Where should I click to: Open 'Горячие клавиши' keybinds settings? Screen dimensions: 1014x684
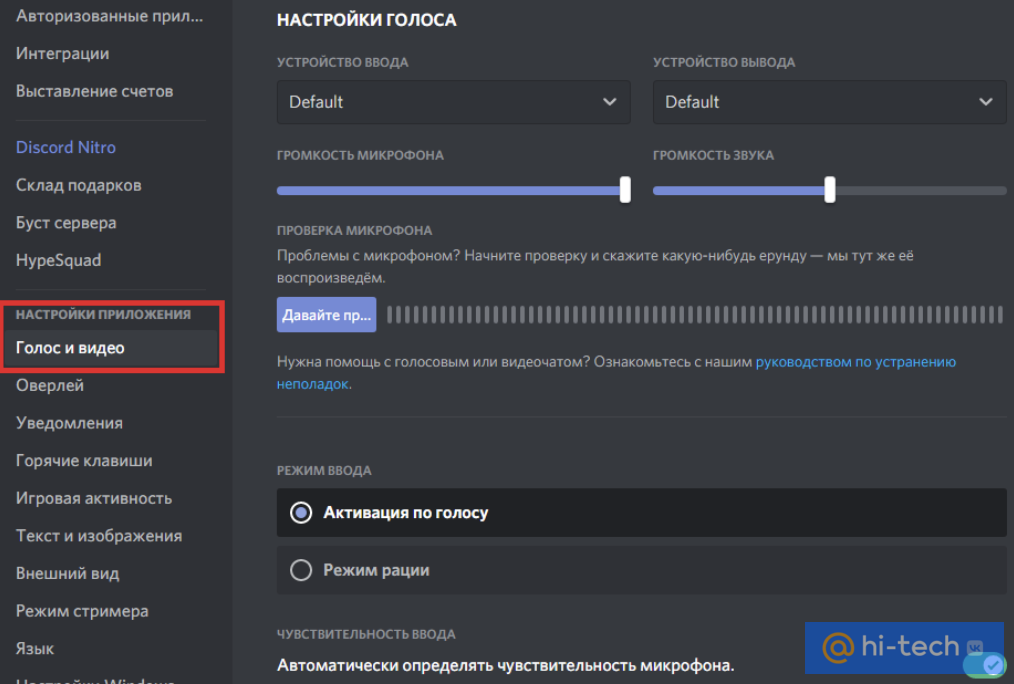(x=84, y=460)
